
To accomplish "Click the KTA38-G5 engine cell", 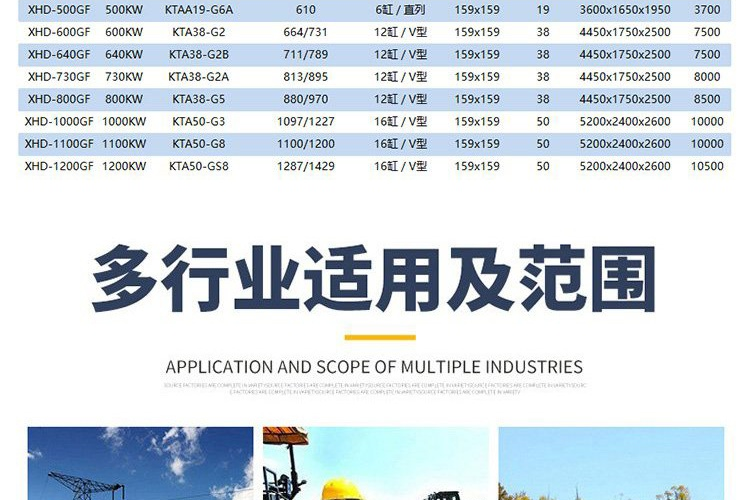I will coord(198,99).
